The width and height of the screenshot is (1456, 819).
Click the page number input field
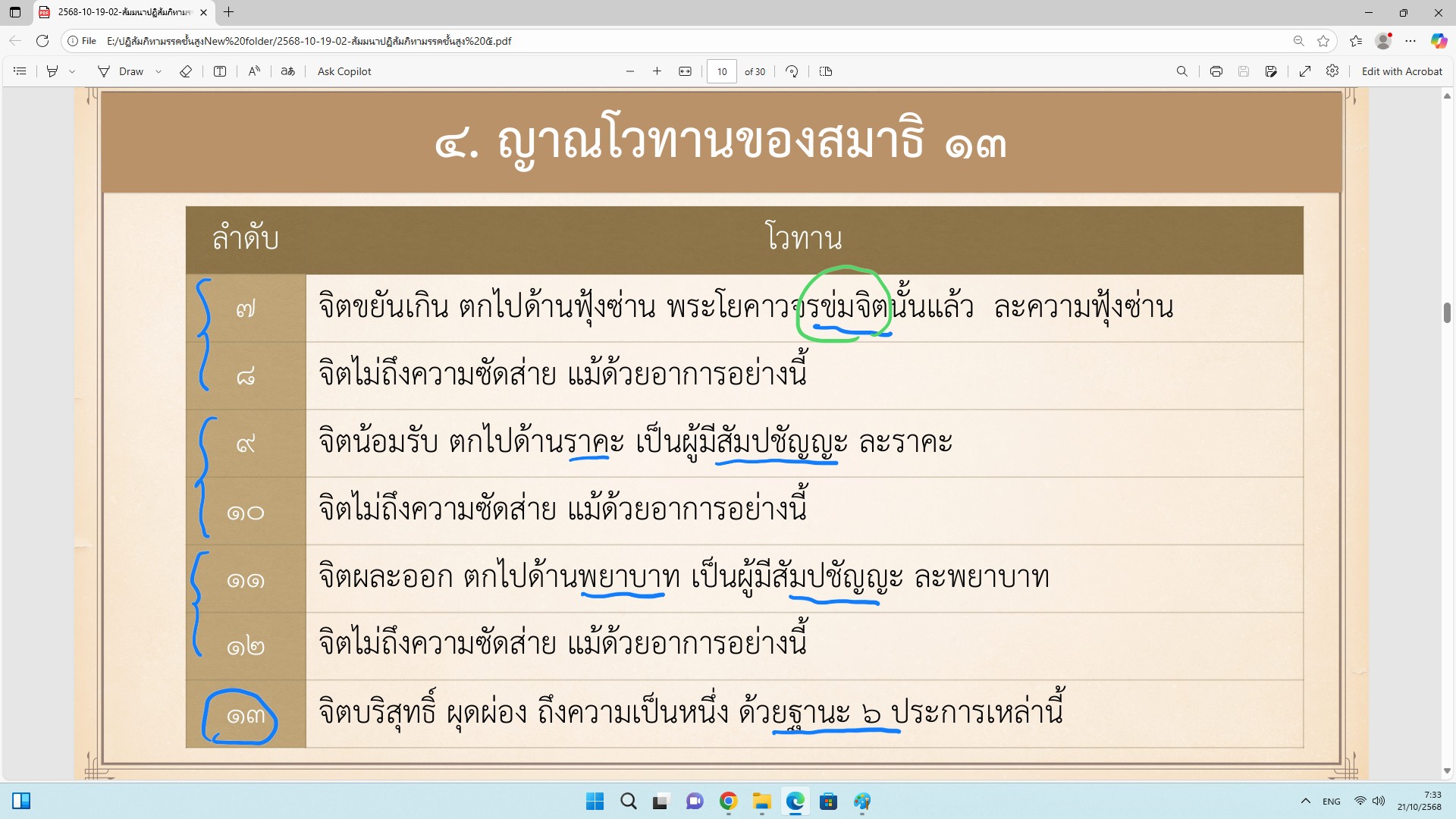721,71
